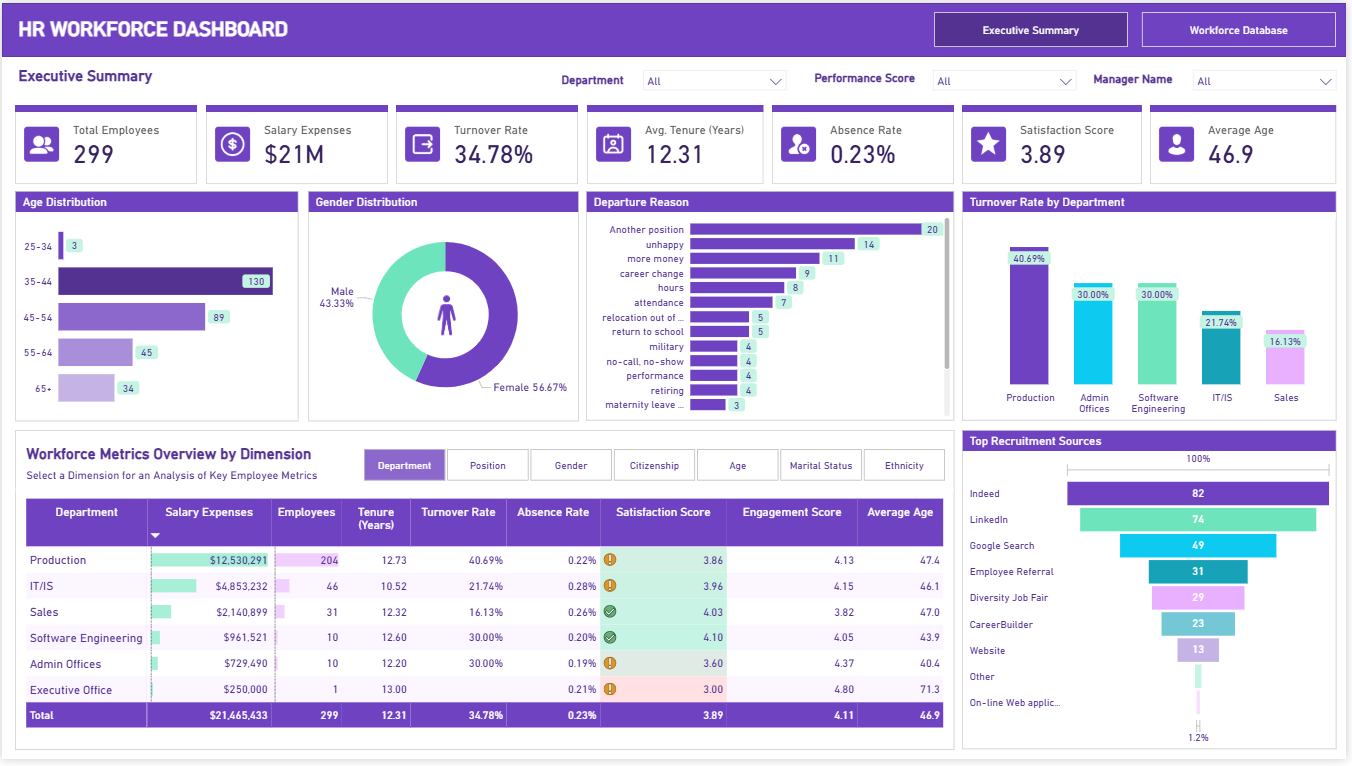
Task: Switch to the Position dimension tab
Action: pos(487,465)
